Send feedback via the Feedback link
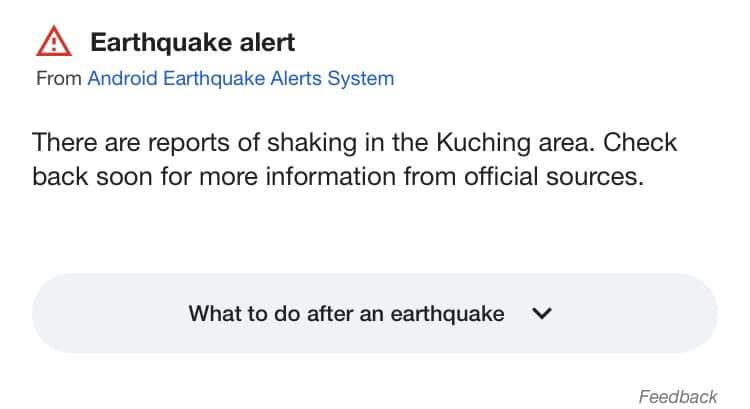This screenshot has height=409, width=750. pos(677,396)
